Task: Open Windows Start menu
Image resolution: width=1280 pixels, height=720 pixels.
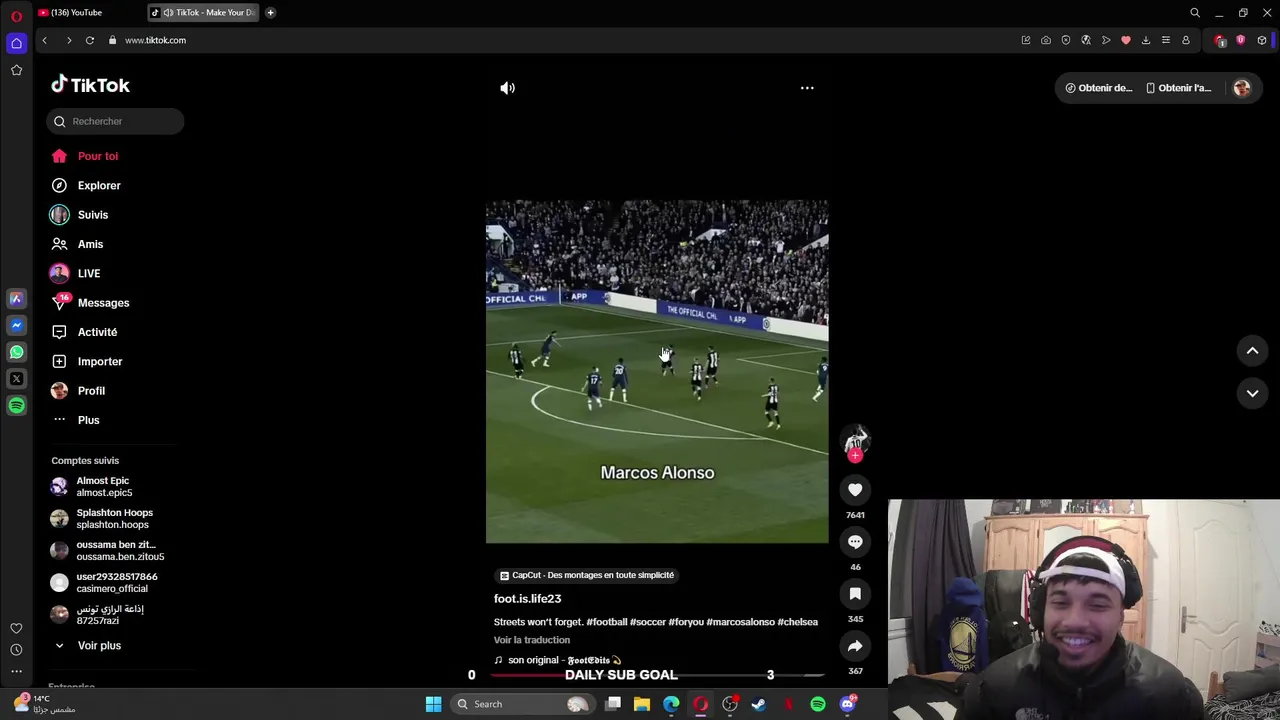Action: click(433, 704)
